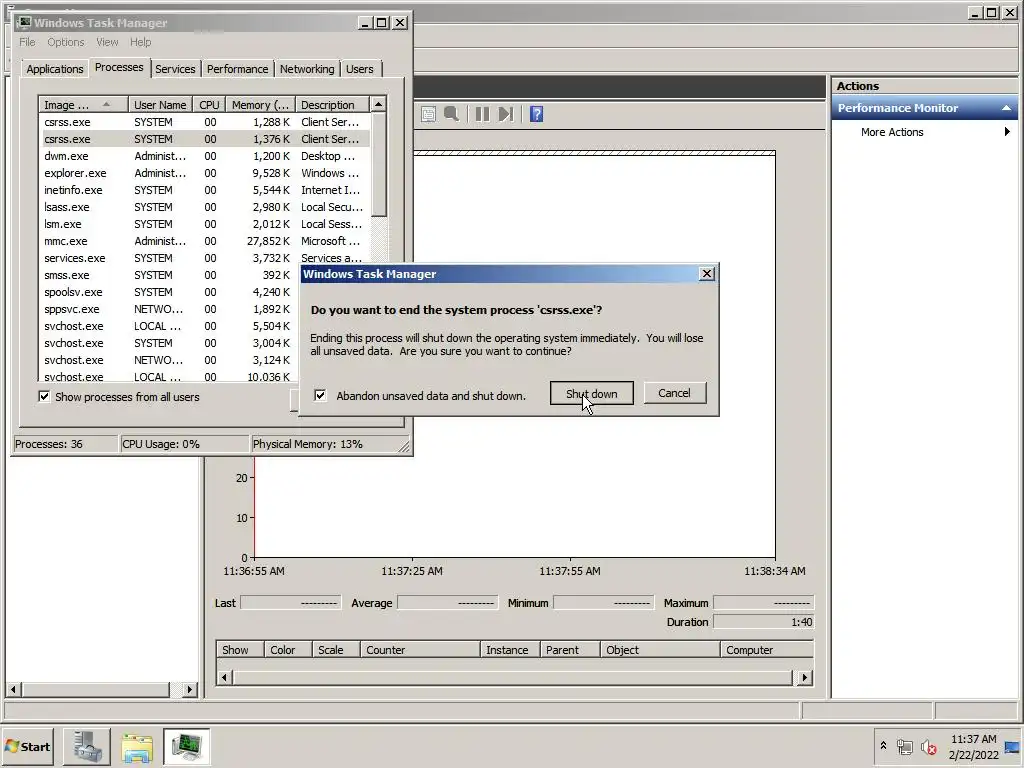
Task: Click the Duration field showing 1:40
Action: click(763, 622)
